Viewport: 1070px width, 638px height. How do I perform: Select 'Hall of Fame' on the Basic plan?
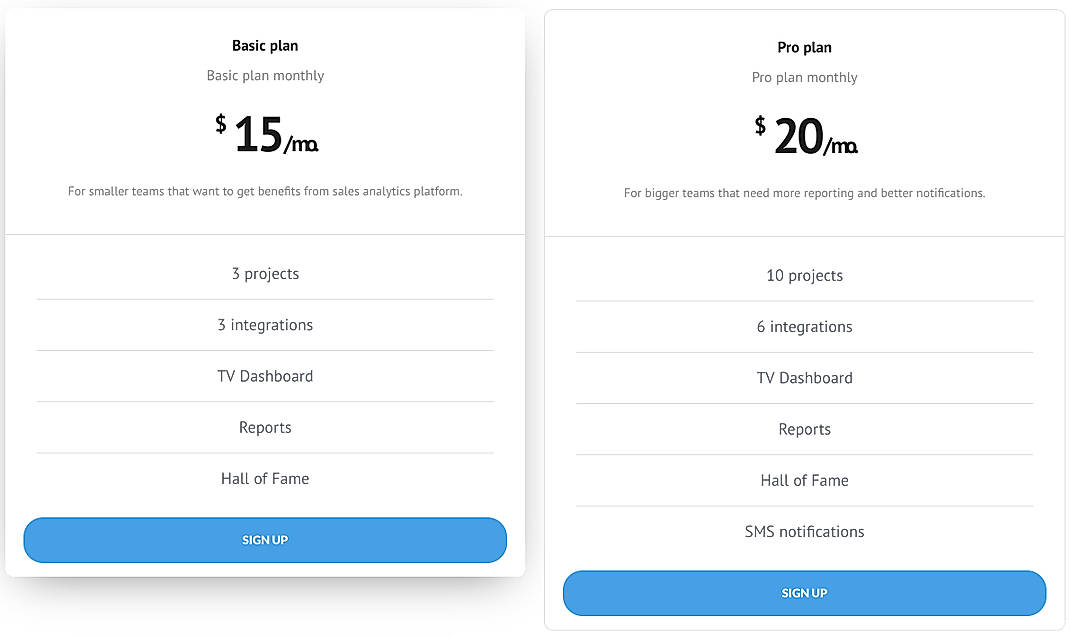pos(265,478)
